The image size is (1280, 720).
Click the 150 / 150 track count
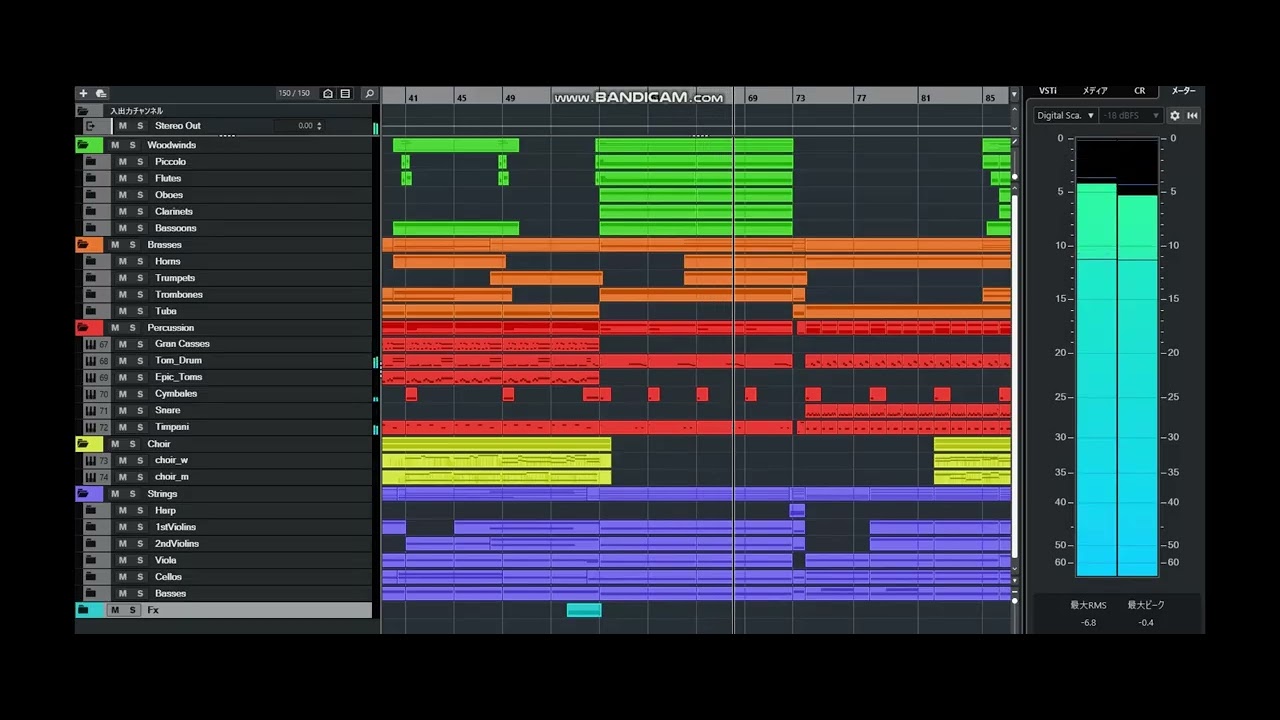(x=294, y=93)
